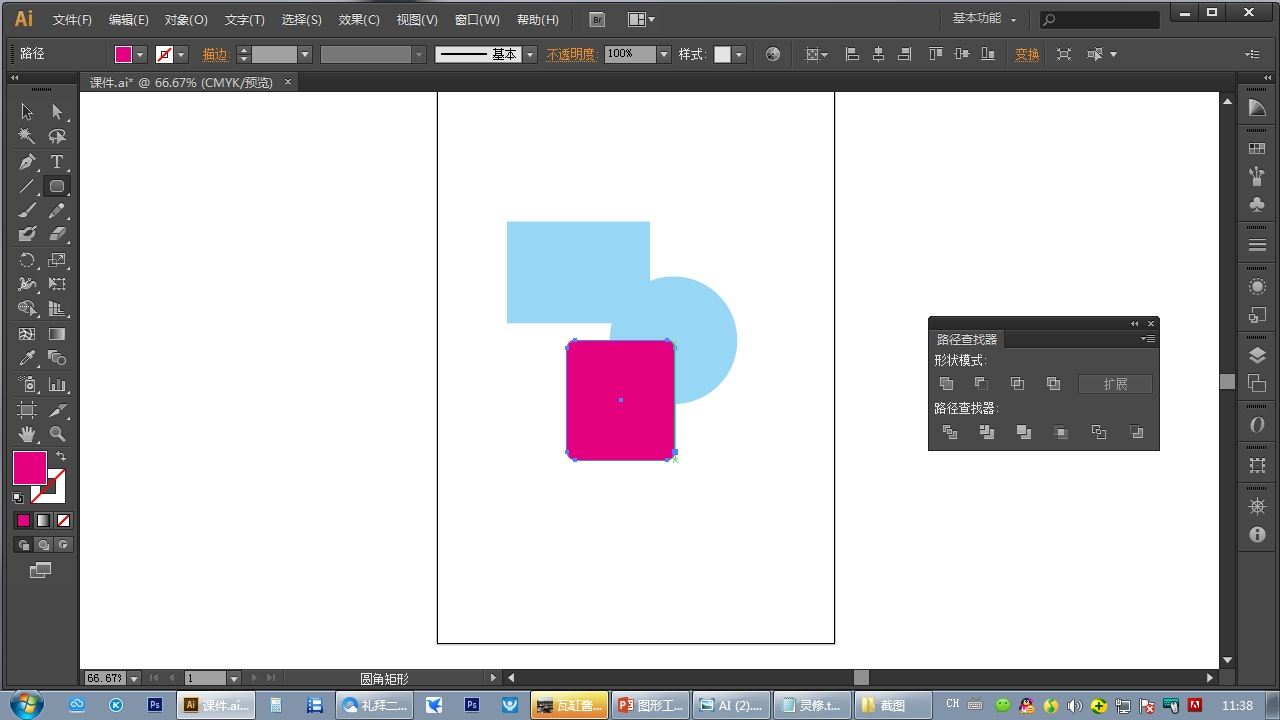
Task: Choose the Lasso tool
Action: (x=57, y=137)
